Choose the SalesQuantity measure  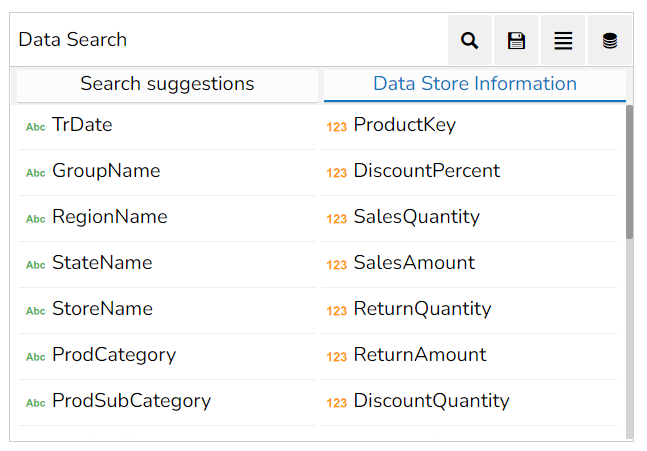[469, 217]
